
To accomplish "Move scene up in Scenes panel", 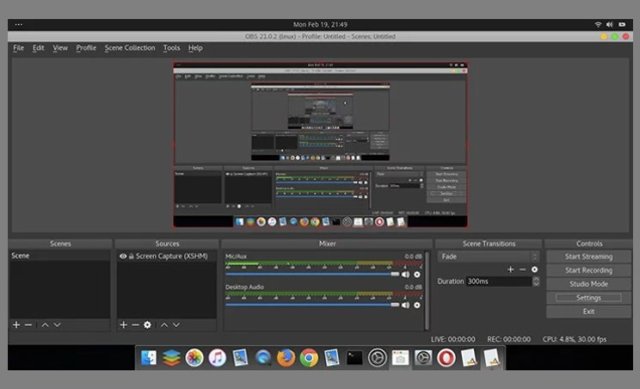I will (45, 325).
